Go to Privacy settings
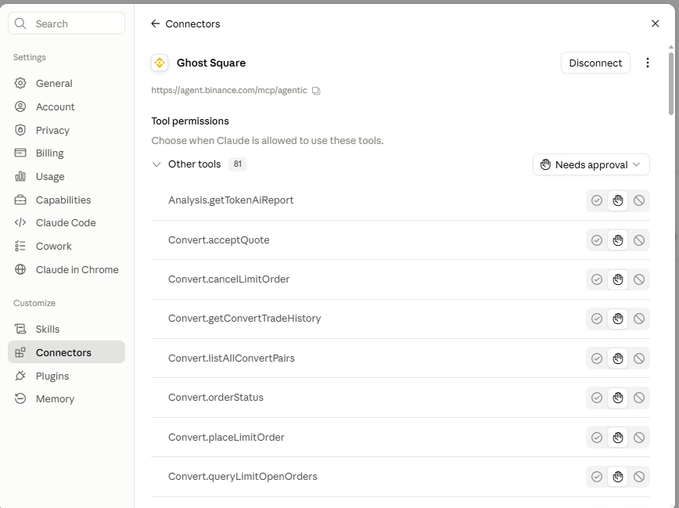679x508 pixels. pyautogui.click(x=66, y=130)
